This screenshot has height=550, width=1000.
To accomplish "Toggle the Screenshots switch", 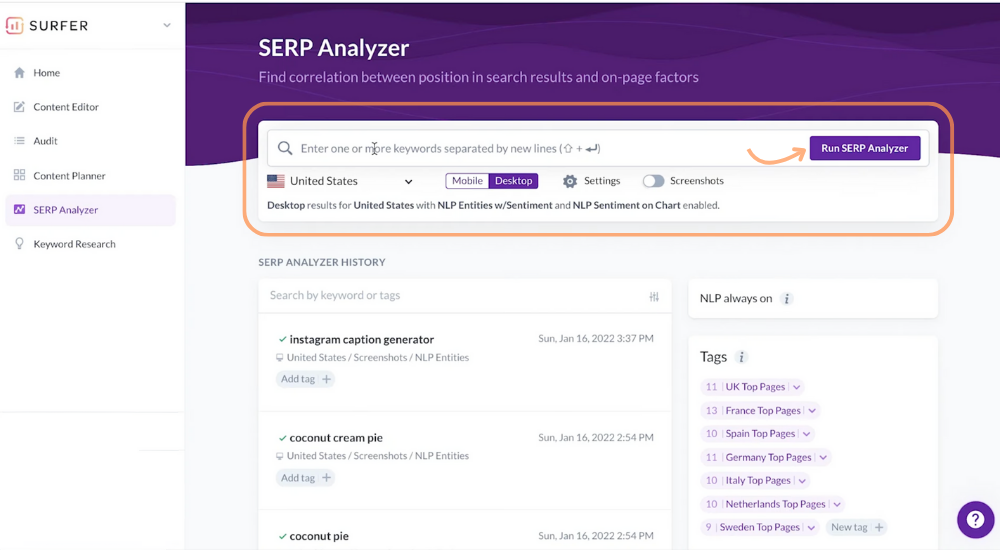I will tap(653, 181).
